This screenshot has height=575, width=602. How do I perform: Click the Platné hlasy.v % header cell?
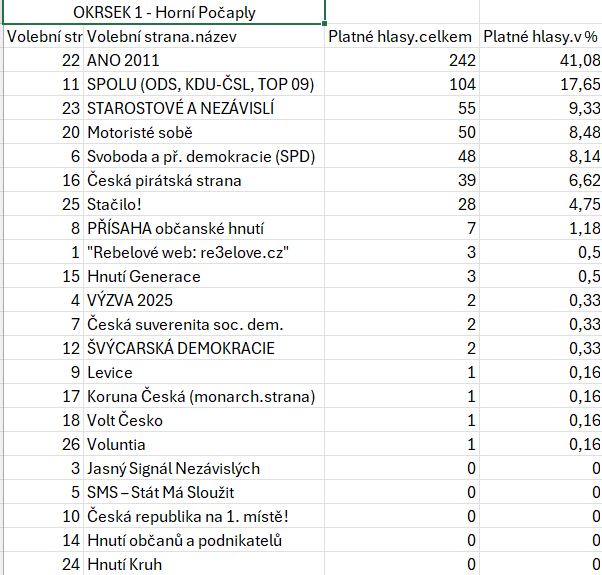point(540,37)
